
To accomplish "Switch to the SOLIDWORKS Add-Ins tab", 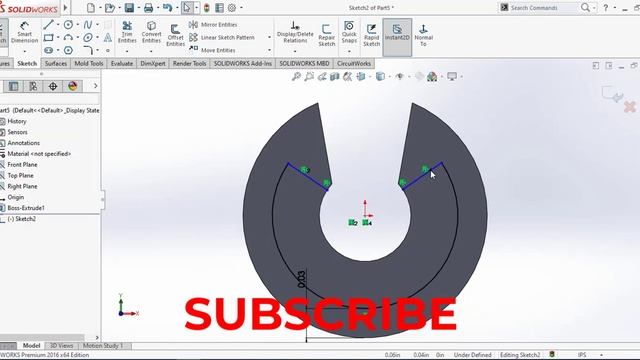I will (243, 64).
